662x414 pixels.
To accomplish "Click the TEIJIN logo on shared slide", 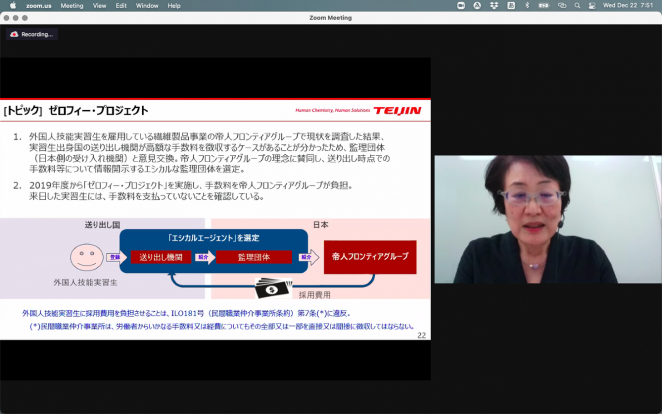I will click(x=400, y=109).
